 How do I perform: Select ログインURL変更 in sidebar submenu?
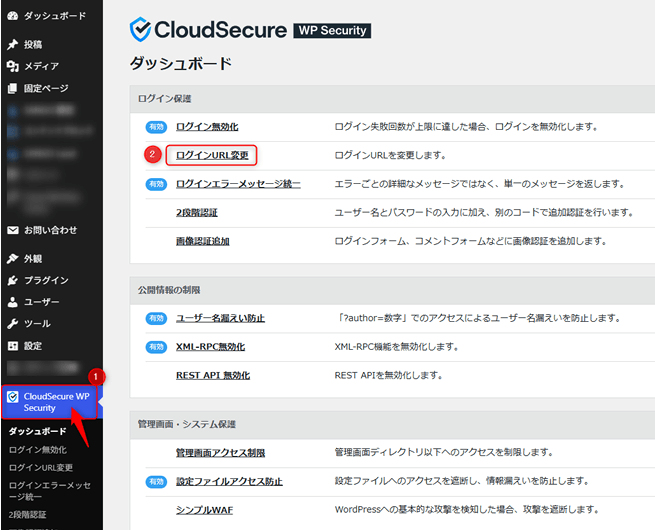point(41,467)
